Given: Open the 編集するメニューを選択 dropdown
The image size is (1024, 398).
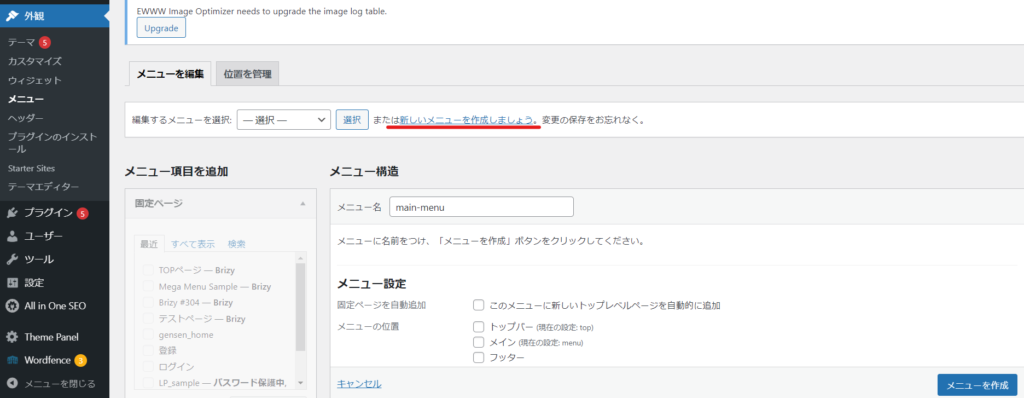Looking at the screenshot, I should 284,120.
